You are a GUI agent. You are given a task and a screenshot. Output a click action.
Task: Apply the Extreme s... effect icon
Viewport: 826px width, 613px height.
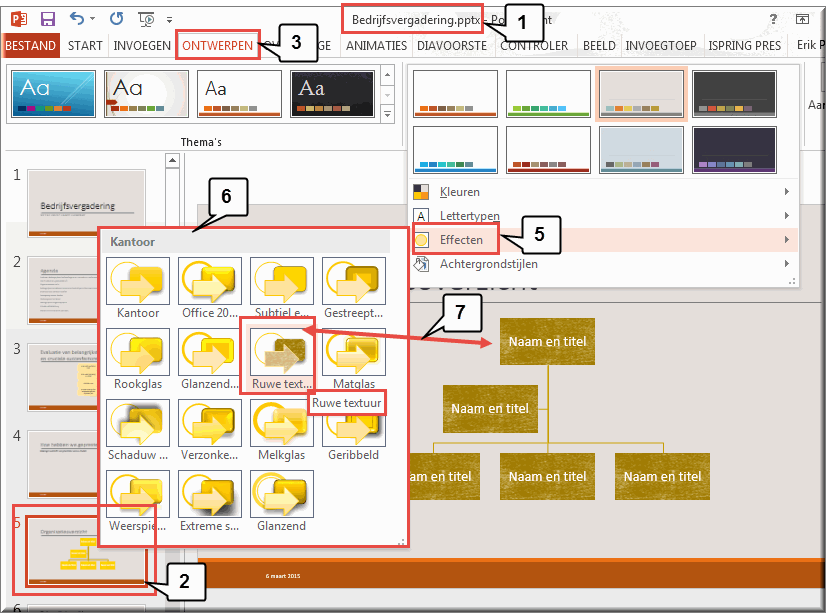[210, 494]
